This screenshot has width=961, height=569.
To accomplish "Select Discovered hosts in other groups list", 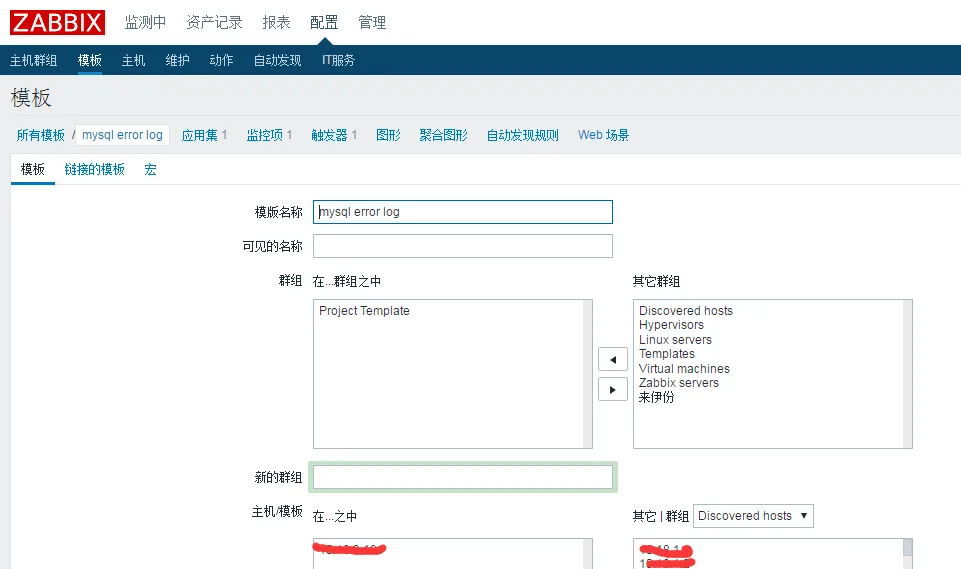I will click(x=686, y=311).
